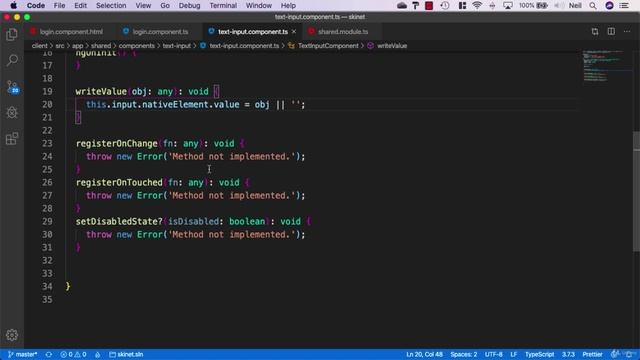
Task: Place cursor on registerOnTouched method name
Action: pos(119,182)
